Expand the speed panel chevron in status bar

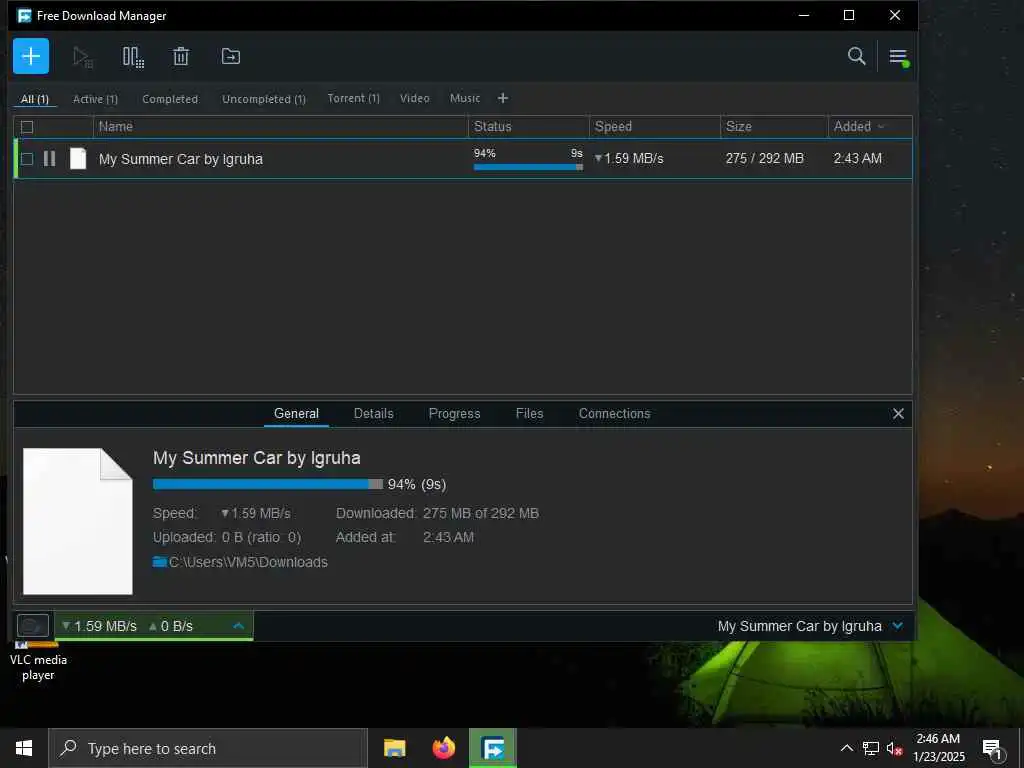239,626
